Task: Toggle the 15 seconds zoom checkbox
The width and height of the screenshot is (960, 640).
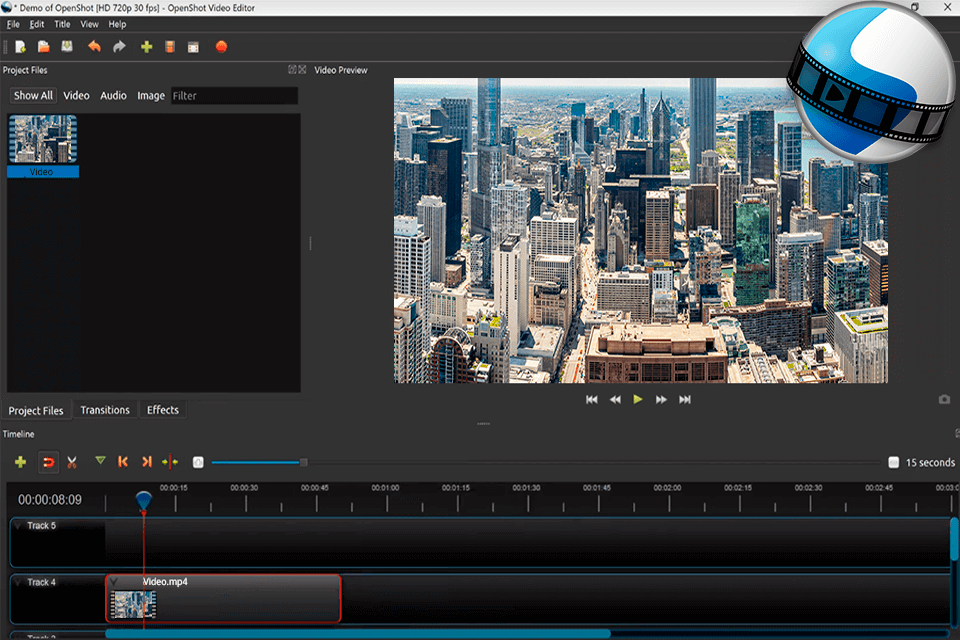Action: 893,462
